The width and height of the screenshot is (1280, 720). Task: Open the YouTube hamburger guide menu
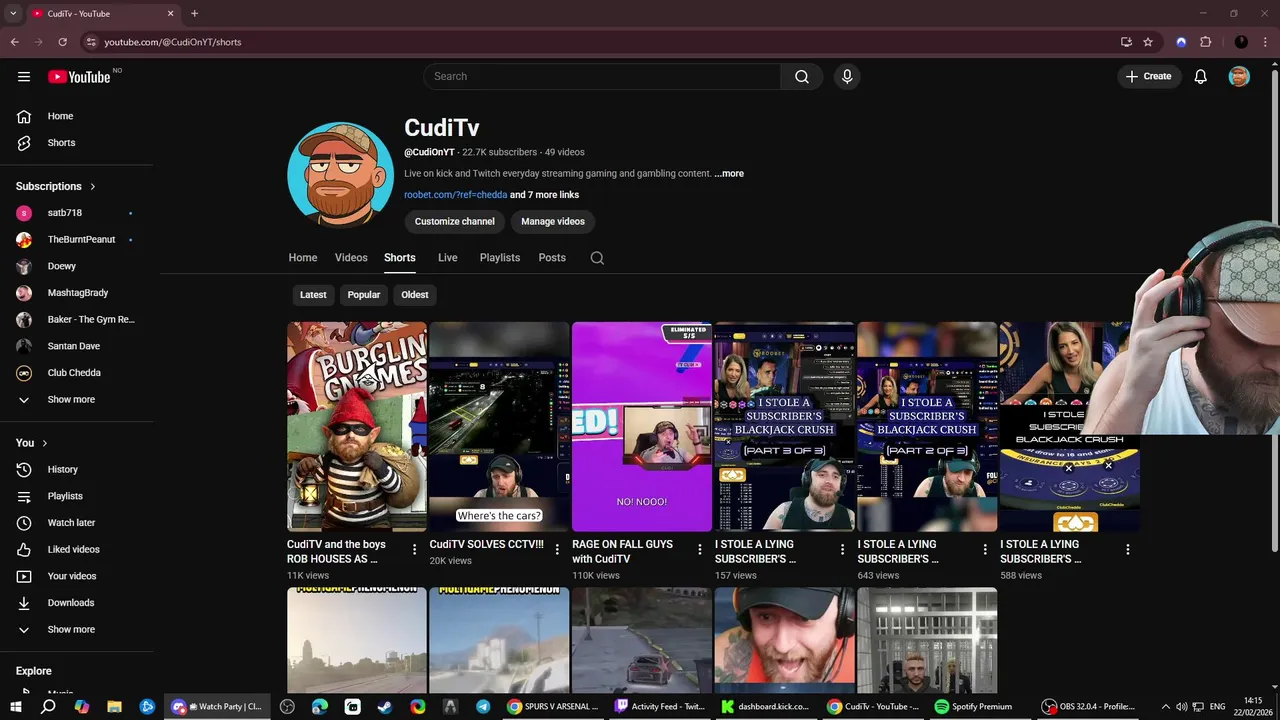coord(24,77)
